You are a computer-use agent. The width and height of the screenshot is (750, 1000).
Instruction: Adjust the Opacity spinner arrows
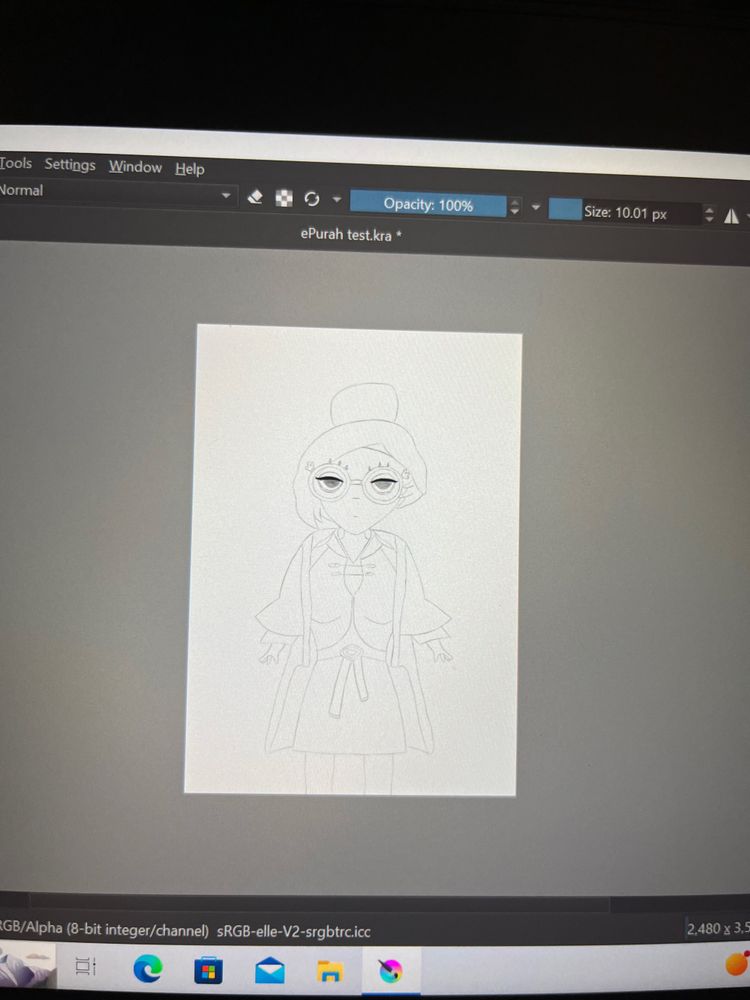pyautogui.click(x=515, y=206)
